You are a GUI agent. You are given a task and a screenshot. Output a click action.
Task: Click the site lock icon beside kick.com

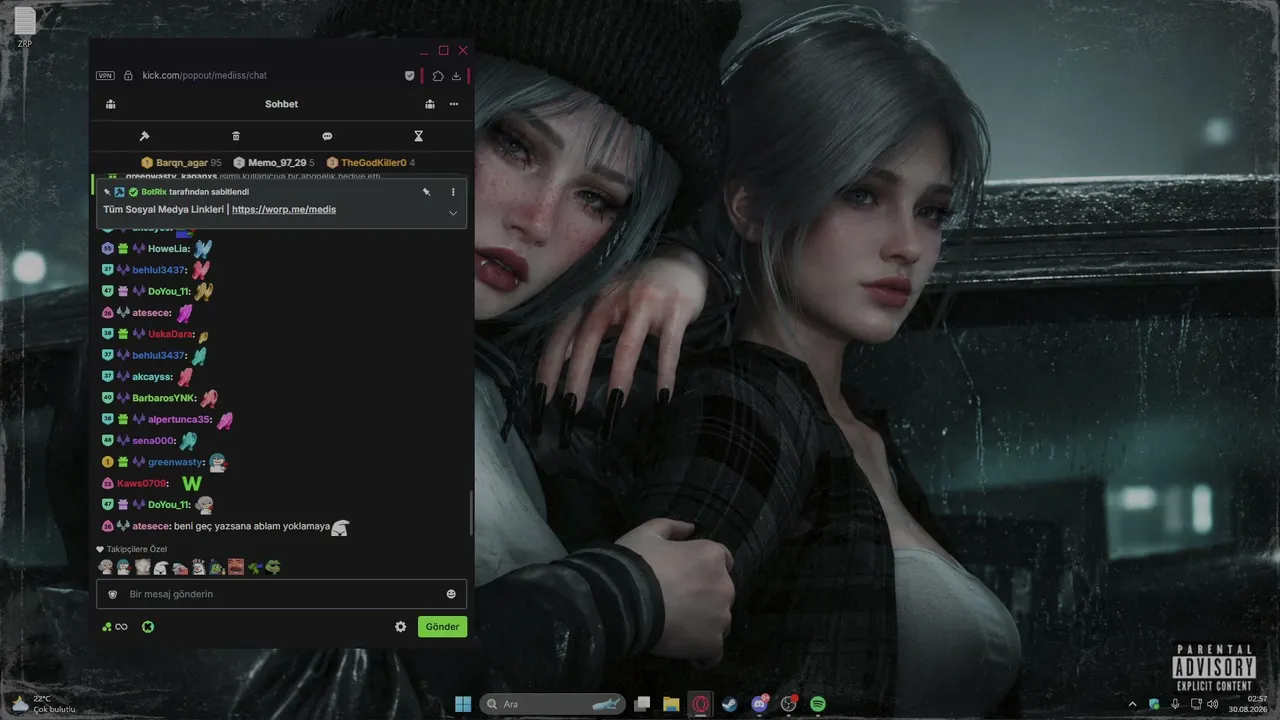[x=128, y=75]
